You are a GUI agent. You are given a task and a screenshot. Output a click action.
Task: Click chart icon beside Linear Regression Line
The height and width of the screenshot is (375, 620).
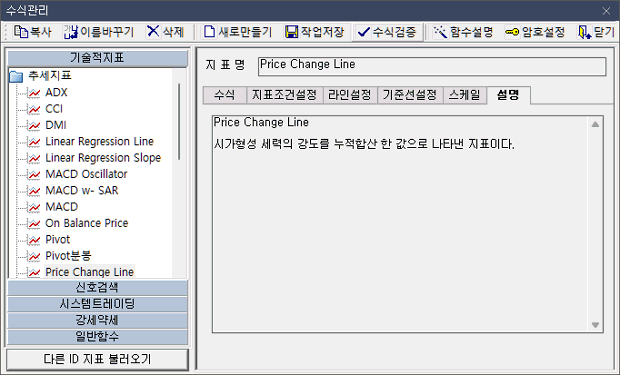coord(34,142)
